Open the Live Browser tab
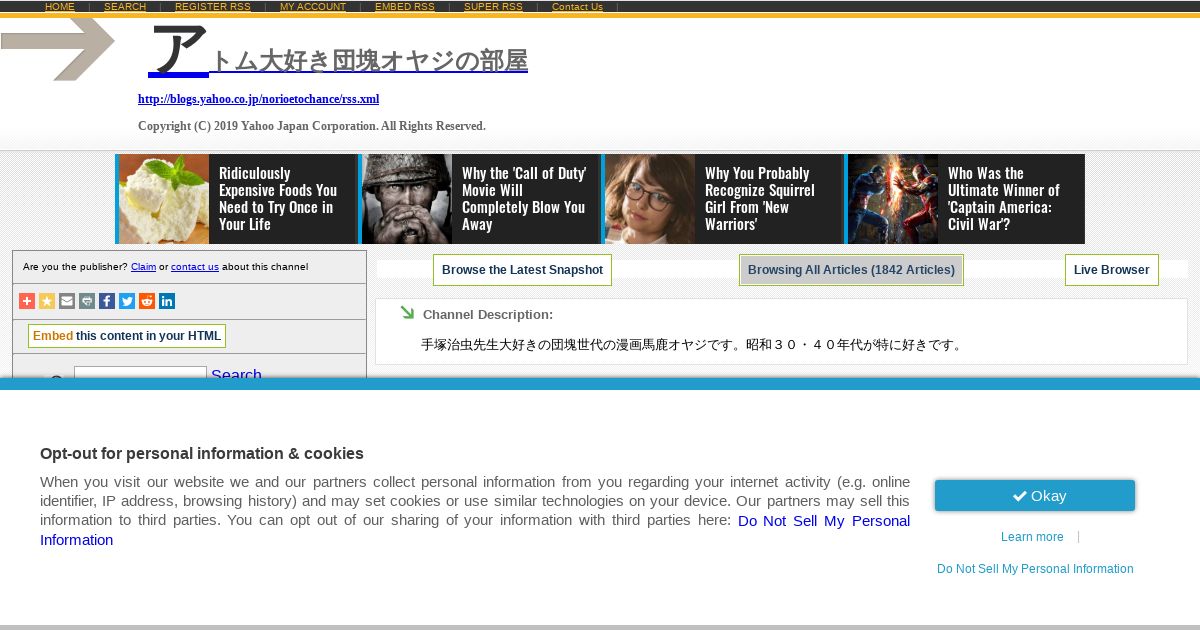This screenshot has width=1200, height=630. (x=1111, y=270)
